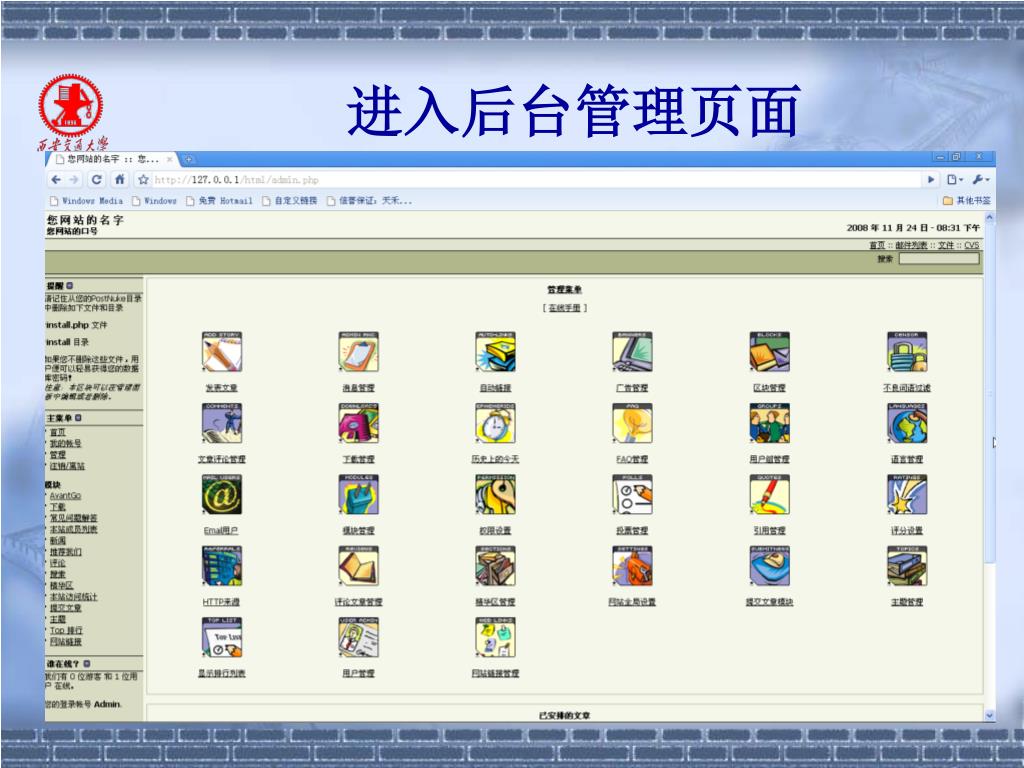
Task: Click the 首页 link in top navigation
Action: click(877, 245)
